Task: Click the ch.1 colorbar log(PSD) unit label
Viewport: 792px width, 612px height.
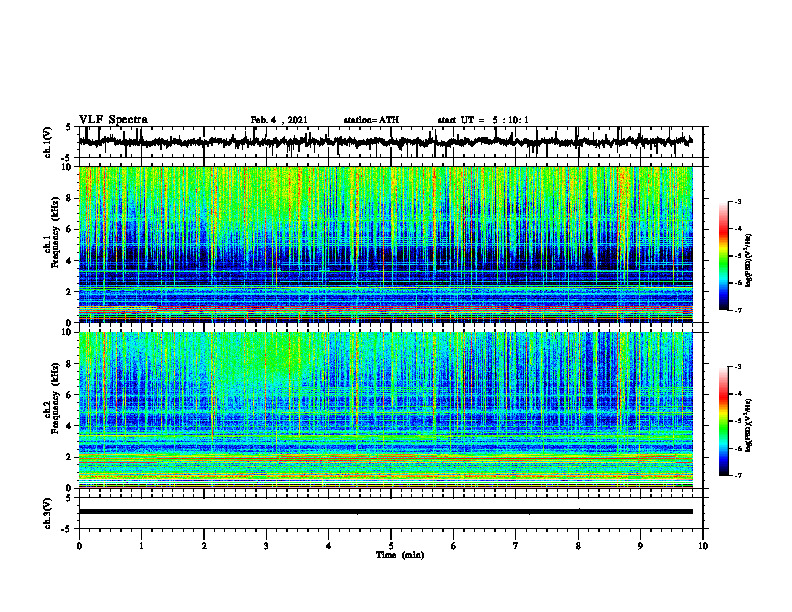Action: (749, 261)
